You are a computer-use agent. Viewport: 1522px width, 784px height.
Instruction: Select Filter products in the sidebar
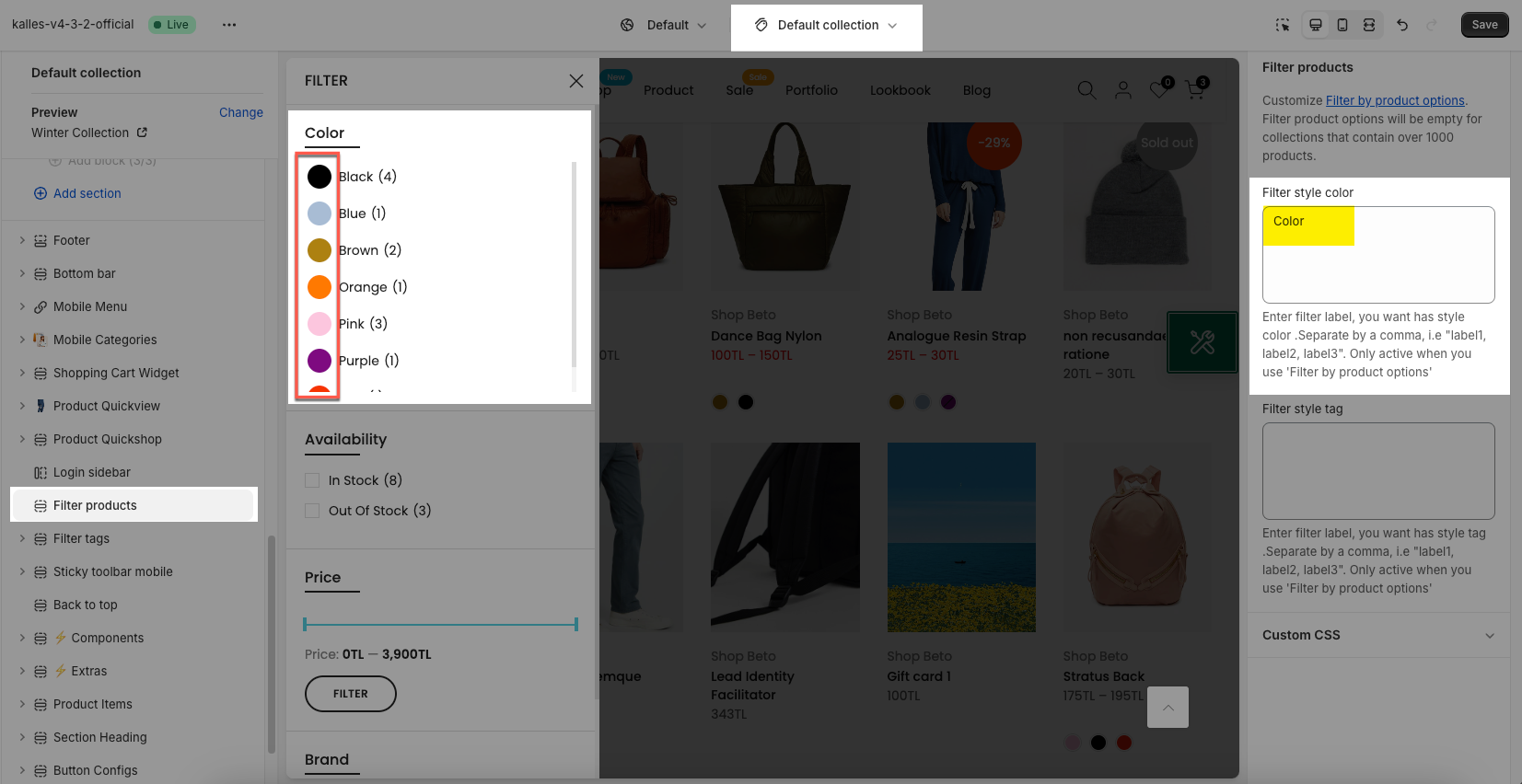point(134,505)
